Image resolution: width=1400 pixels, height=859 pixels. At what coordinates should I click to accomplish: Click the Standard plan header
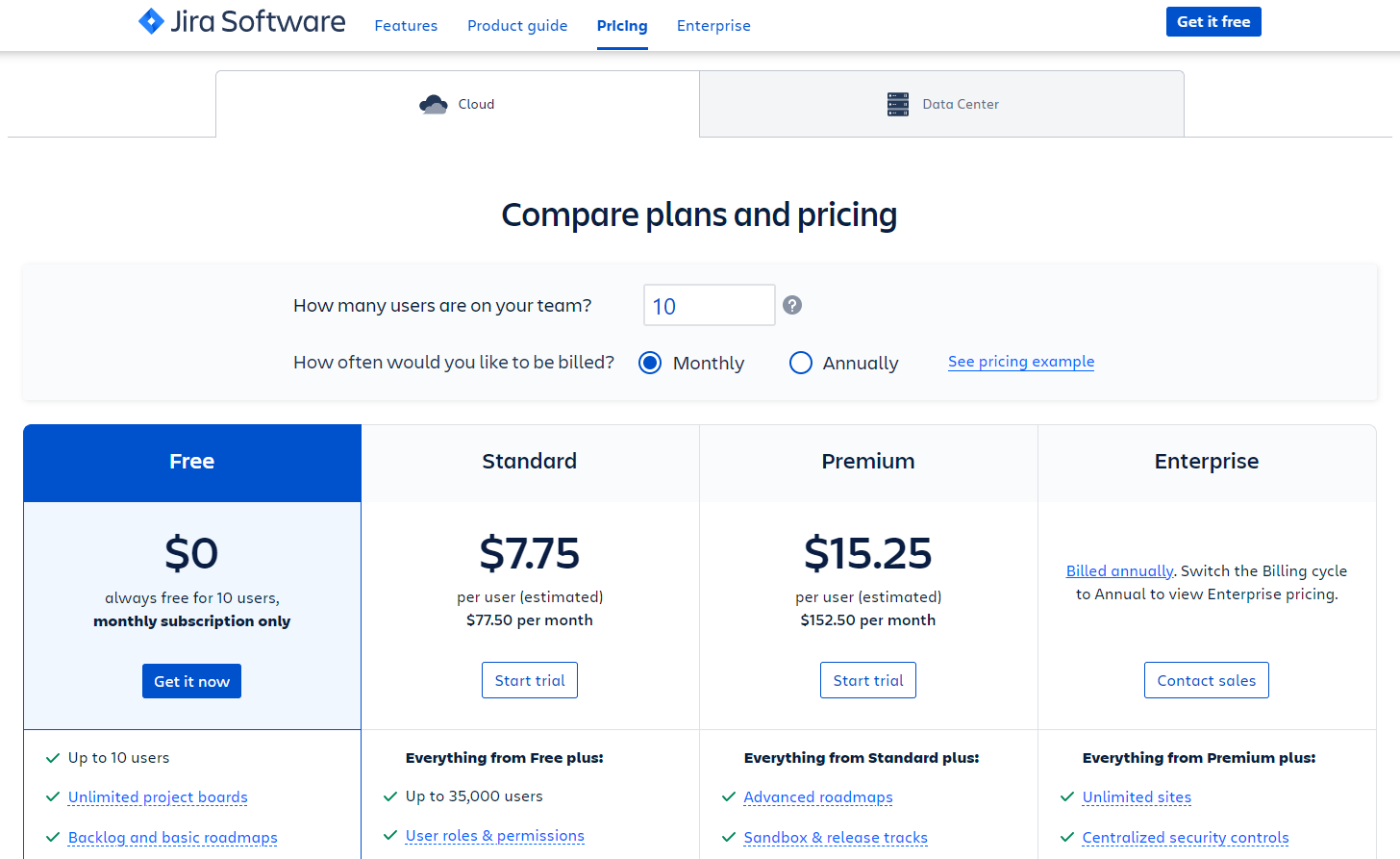(530, 462)
